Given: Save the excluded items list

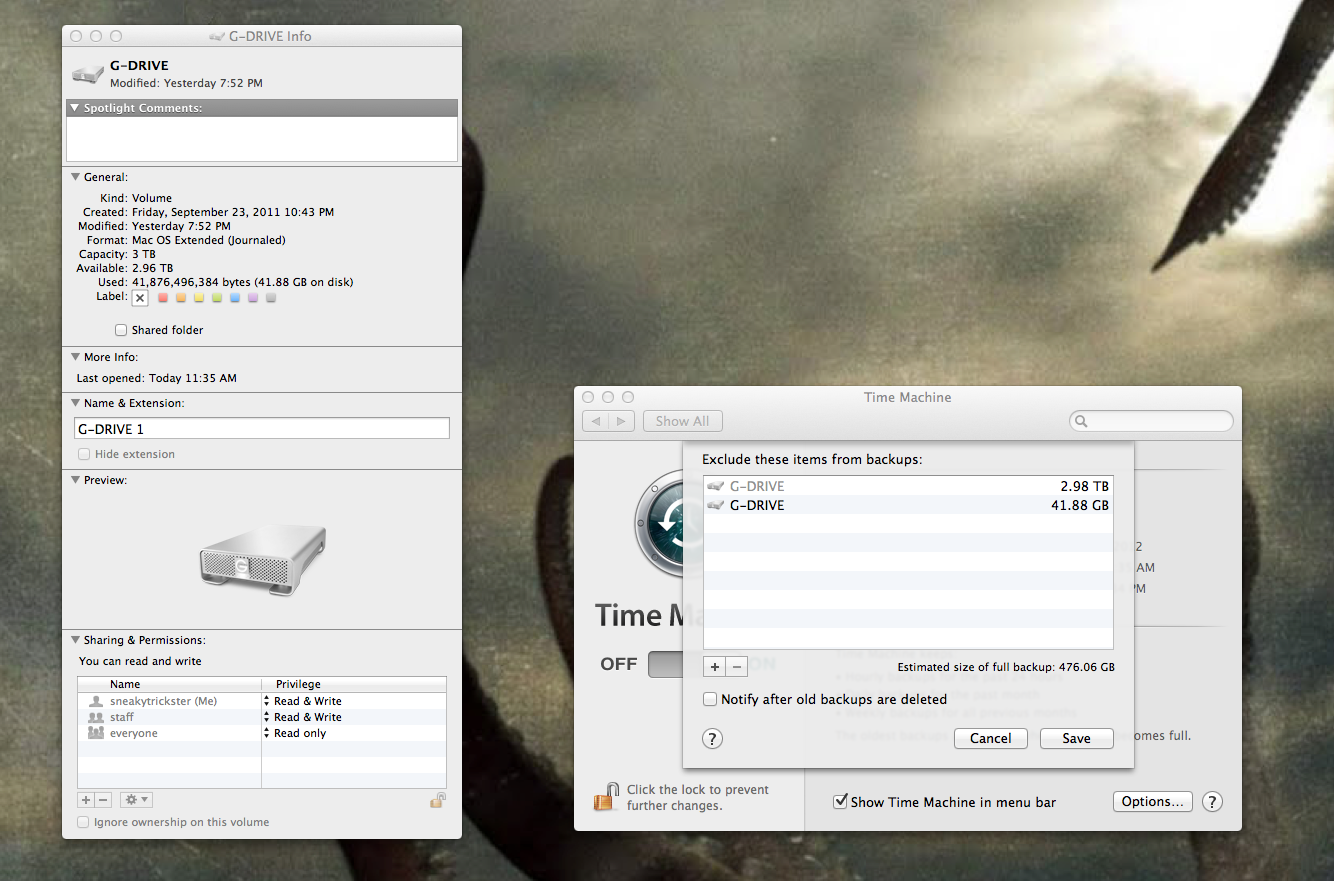Looking at the screenshot, I should tap(1077, 738).
